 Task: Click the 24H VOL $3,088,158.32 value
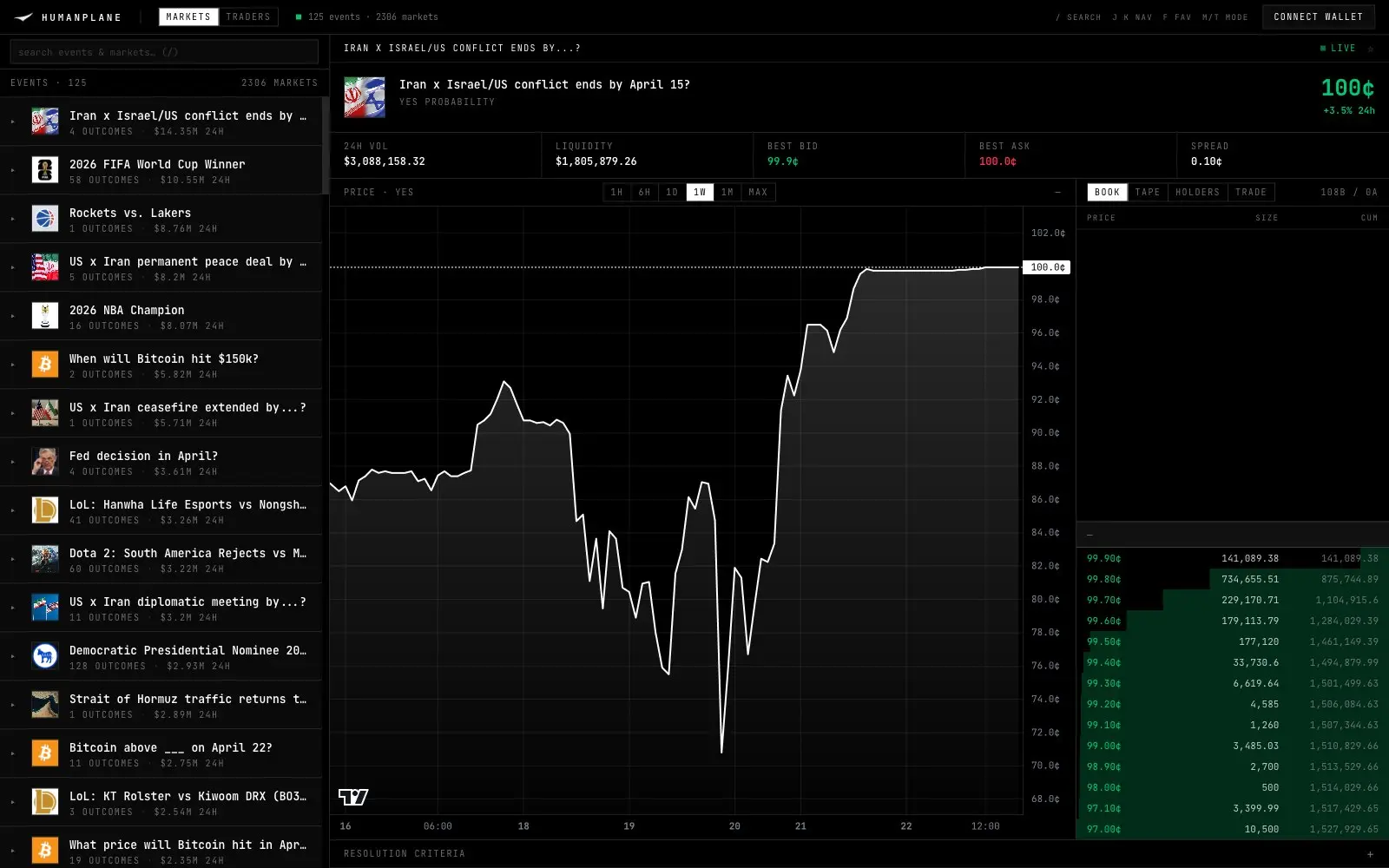tap(385, 161)
